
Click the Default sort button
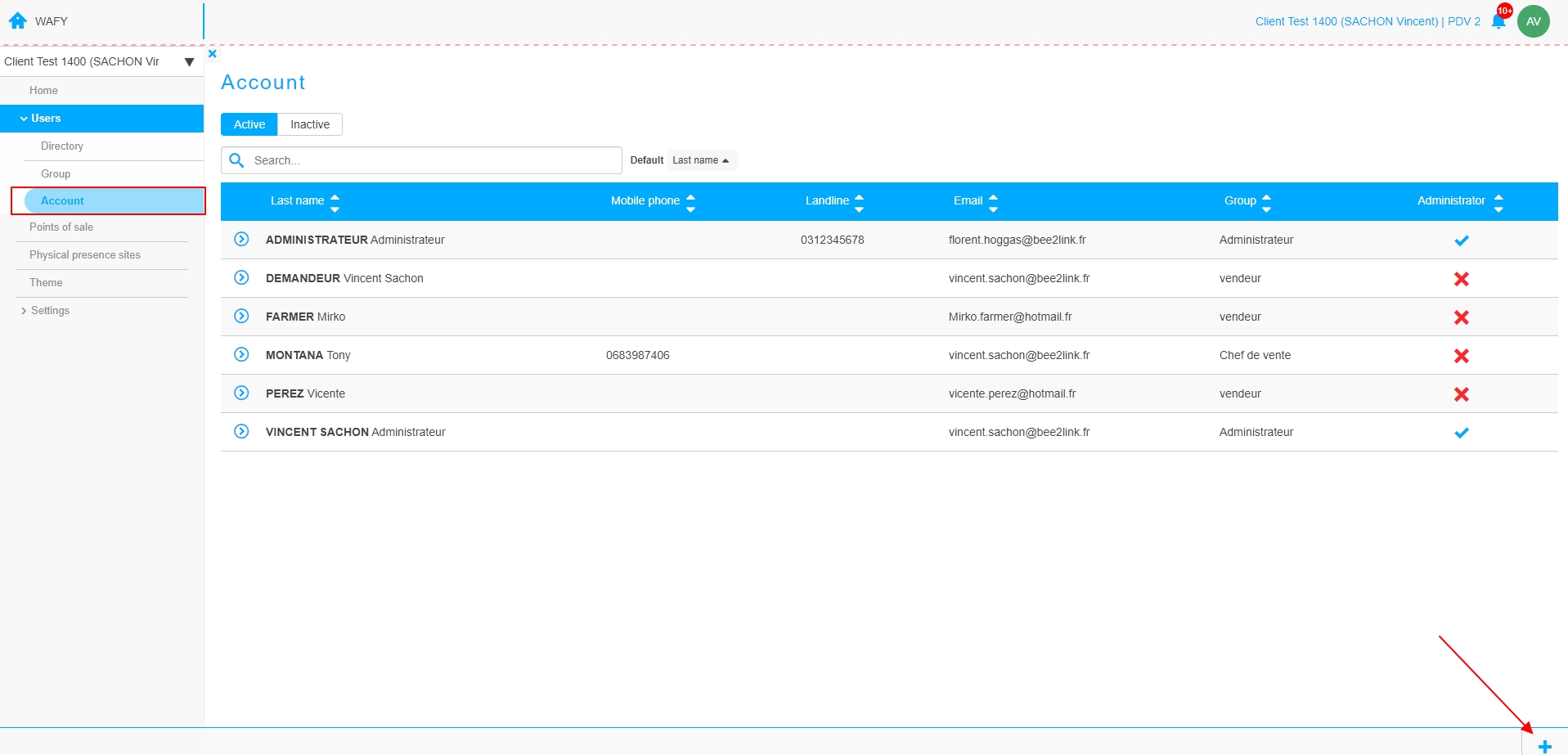coord(647,160)
